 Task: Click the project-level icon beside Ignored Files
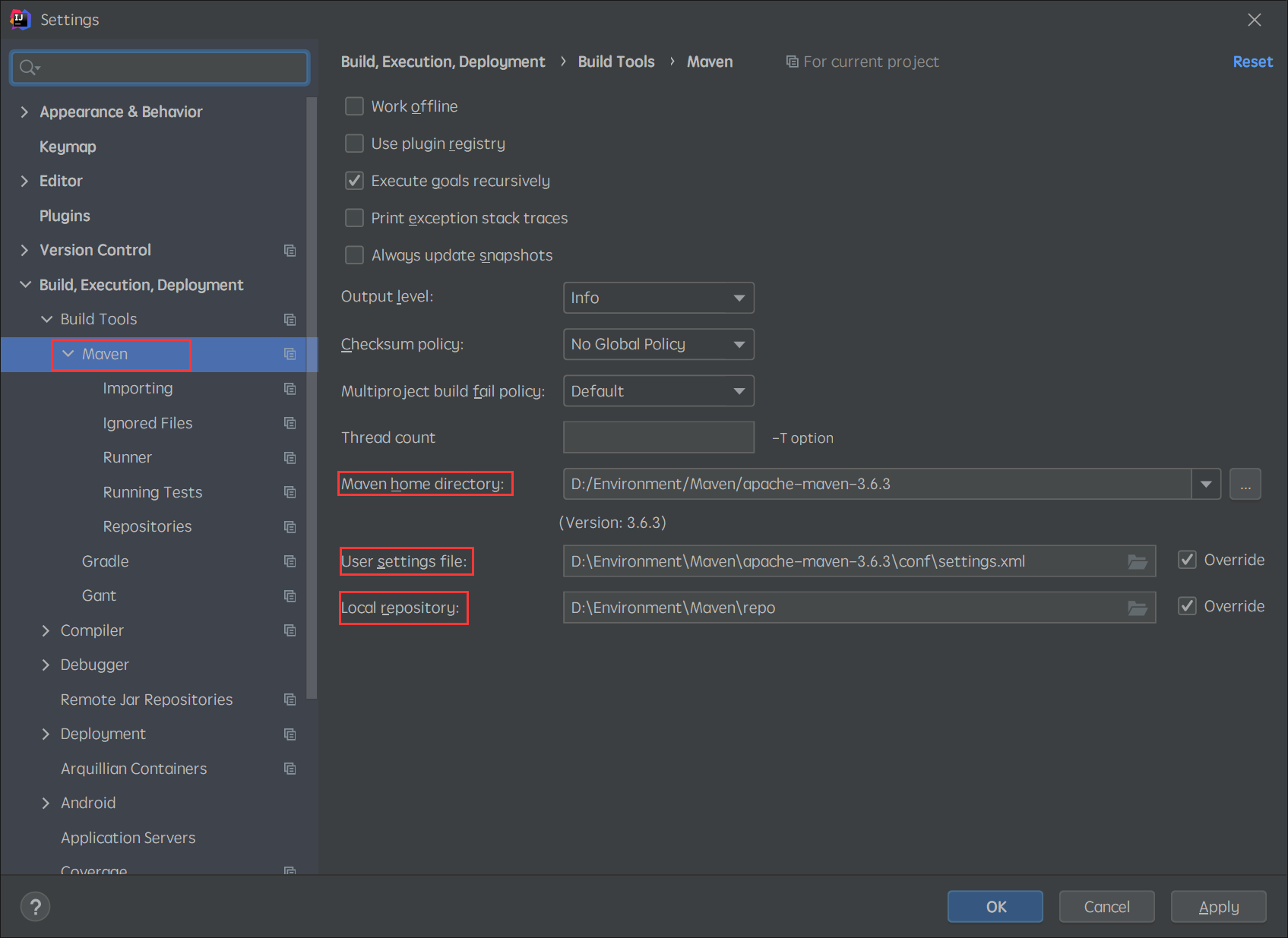pos(290,423)
